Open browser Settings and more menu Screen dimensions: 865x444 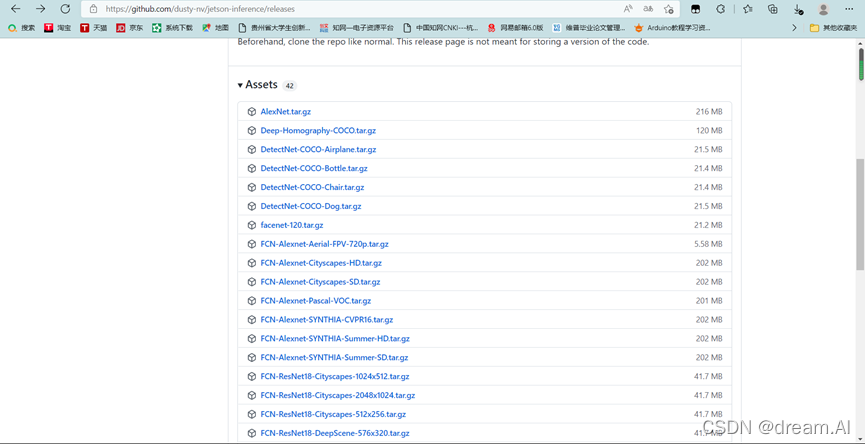coord(848,9)
